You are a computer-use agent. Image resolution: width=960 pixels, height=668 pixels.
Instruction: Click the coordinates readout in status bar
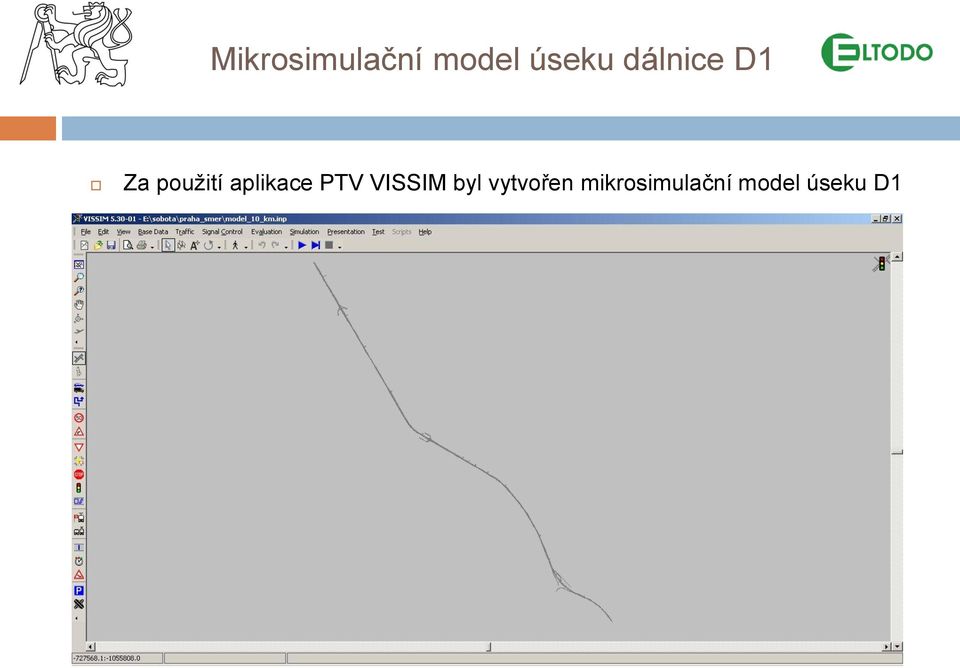[x=108, y=658]
